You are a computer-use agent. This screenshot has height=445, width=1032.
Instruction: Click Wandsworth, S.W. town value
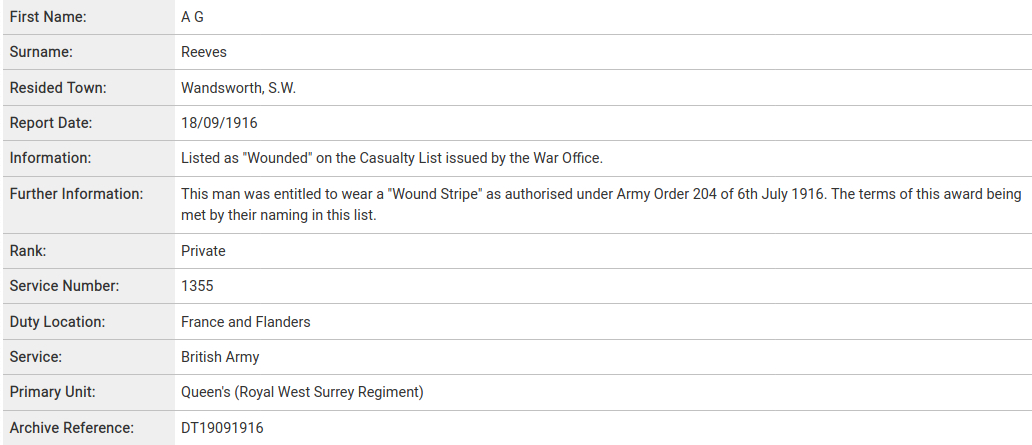tap(239, 88)
